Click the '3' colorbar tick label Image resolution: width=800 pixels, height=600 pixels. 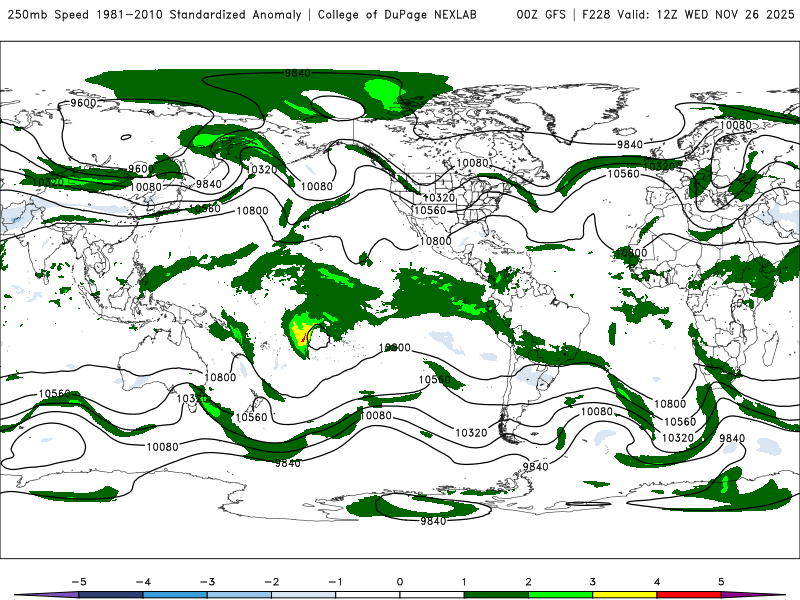[592, 582]
